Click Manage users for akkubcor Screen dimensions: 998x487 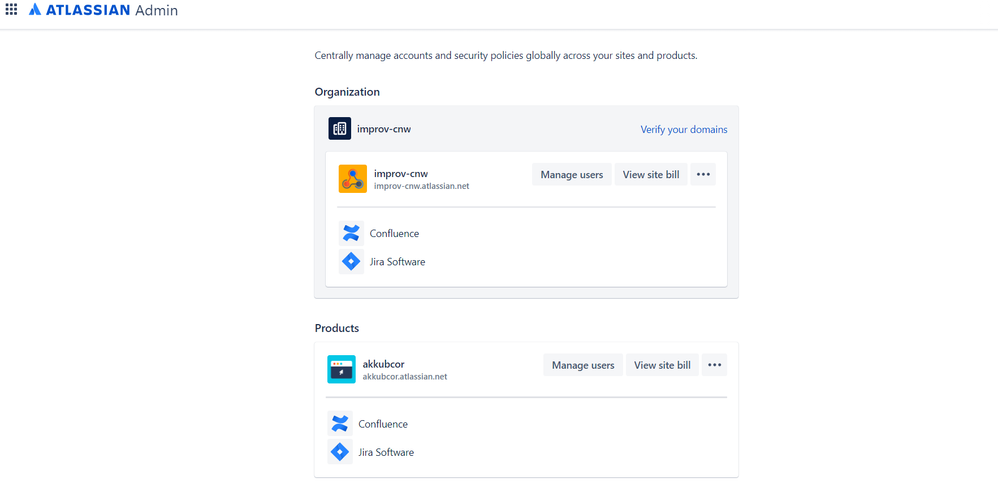(583, 365)
